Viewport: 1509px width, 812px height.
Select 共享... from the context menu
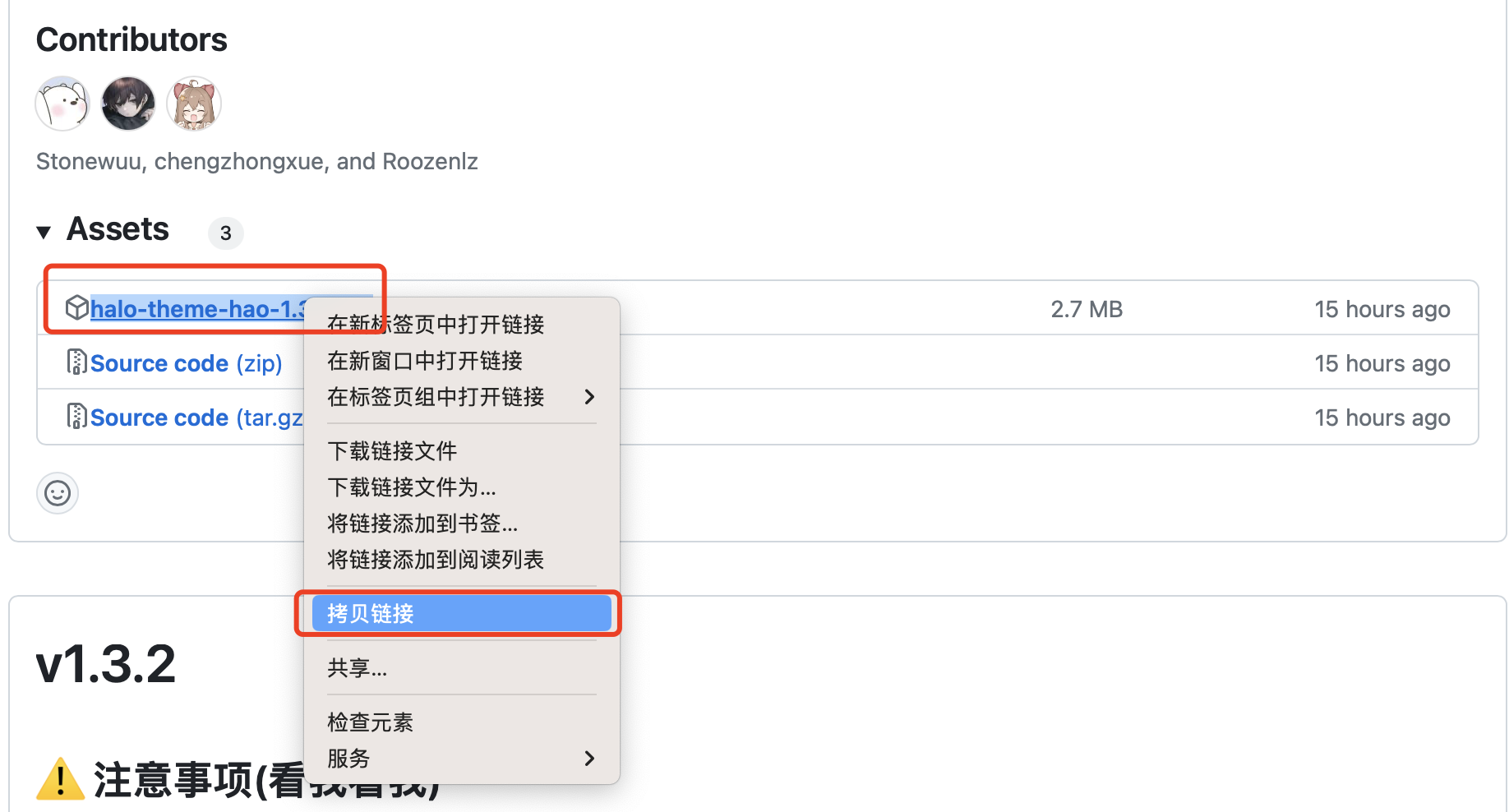click(x=357, y=668)
